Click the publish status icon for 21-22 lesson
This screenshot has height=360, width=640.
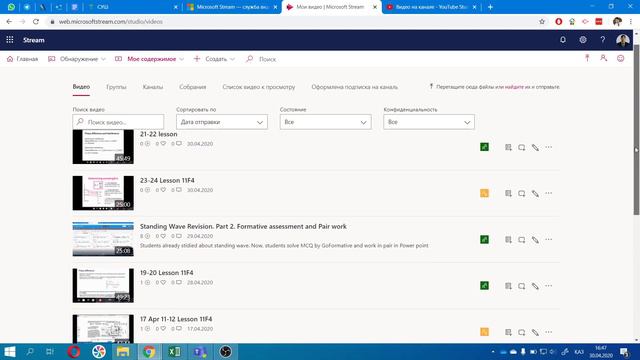(484, 147)
